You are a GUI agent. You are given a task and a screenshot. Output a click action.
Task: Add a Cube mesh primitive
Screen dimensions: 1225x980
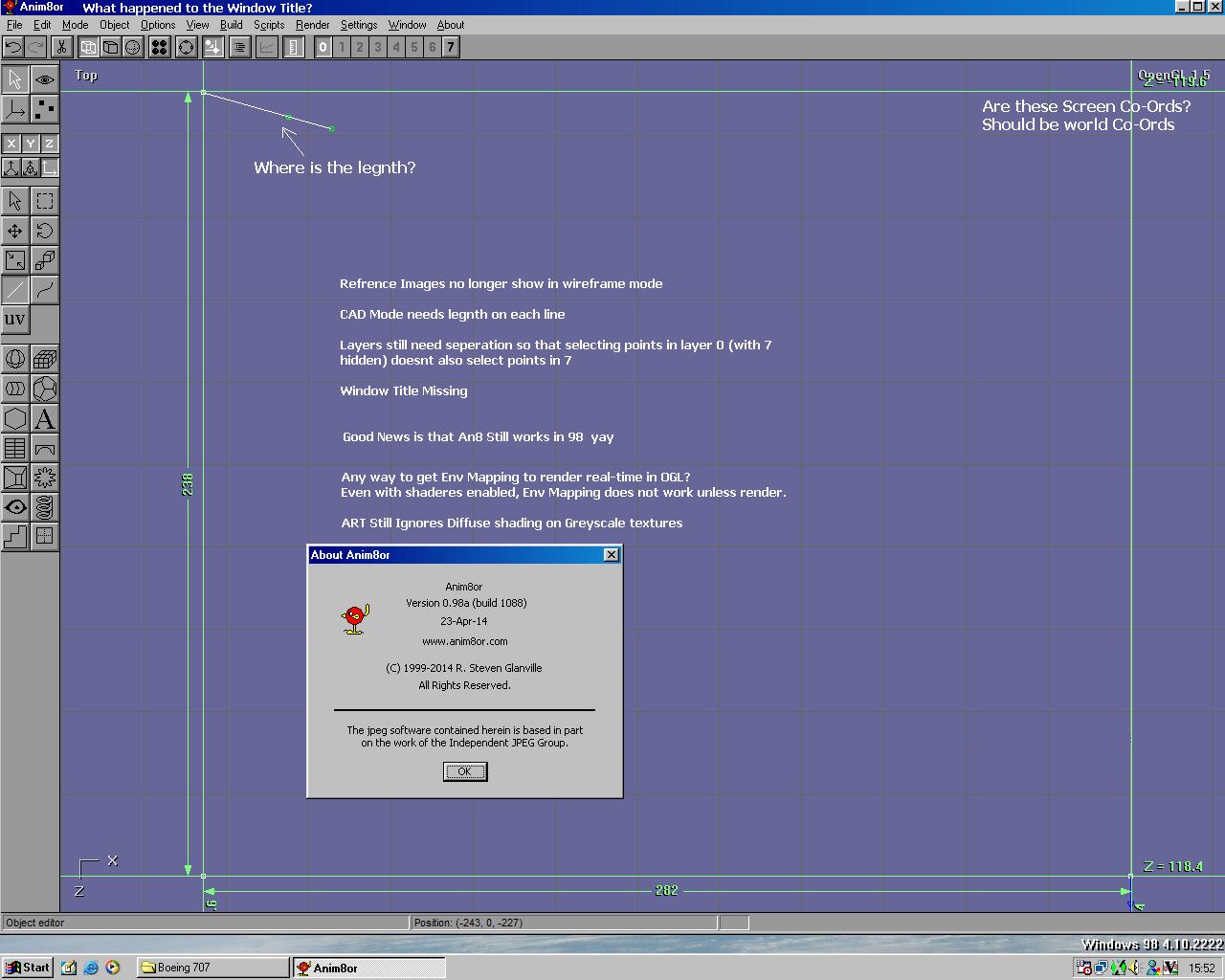(44, 359)
